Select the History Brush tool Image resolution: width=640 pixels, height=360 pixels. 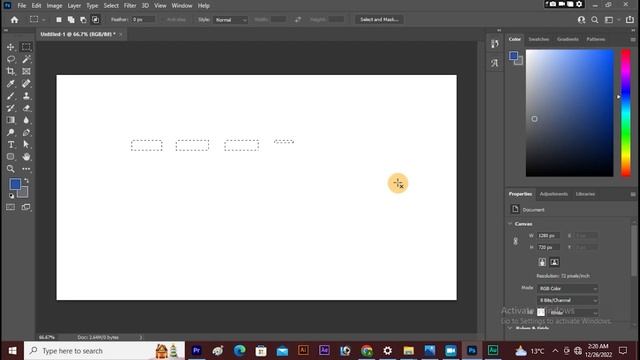(x=11, y=108)
